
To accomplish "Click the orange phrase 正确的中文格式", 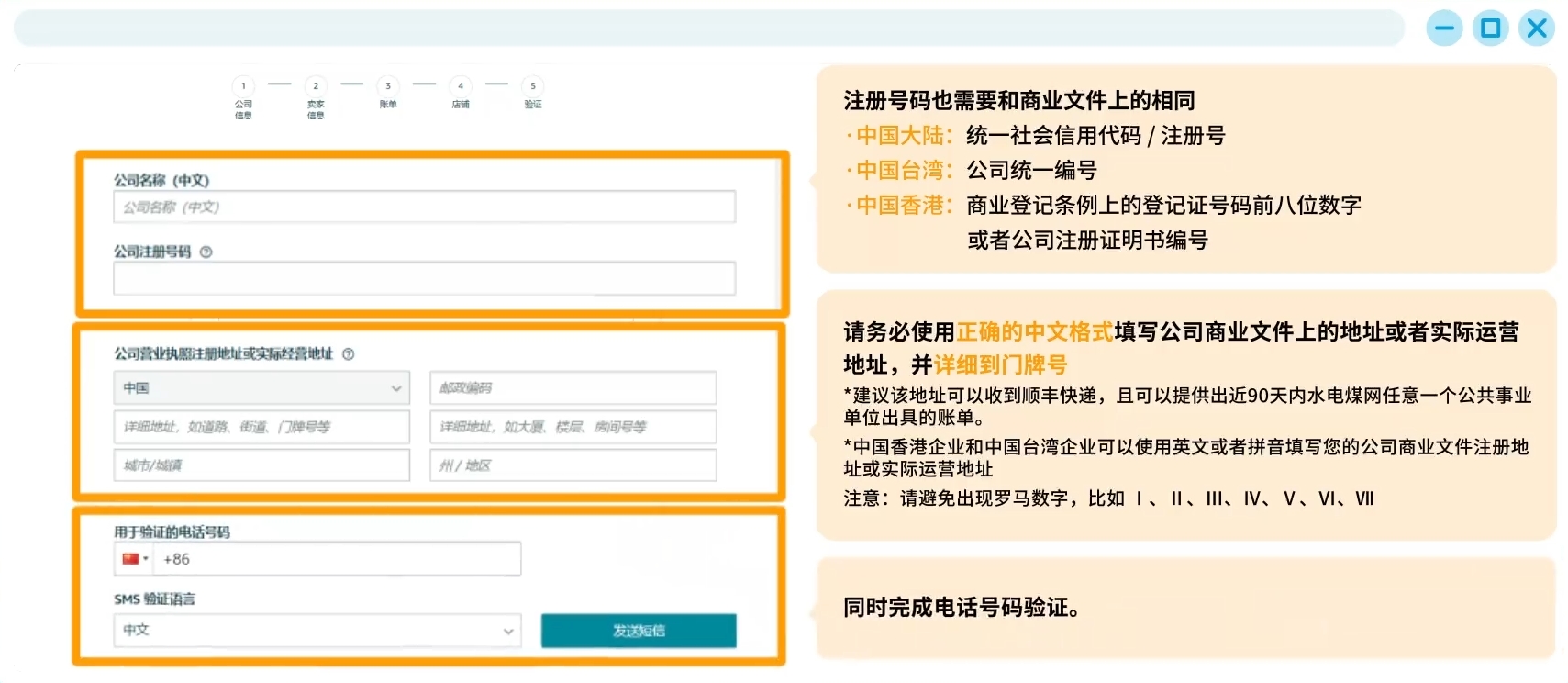I will [1035, 331].
